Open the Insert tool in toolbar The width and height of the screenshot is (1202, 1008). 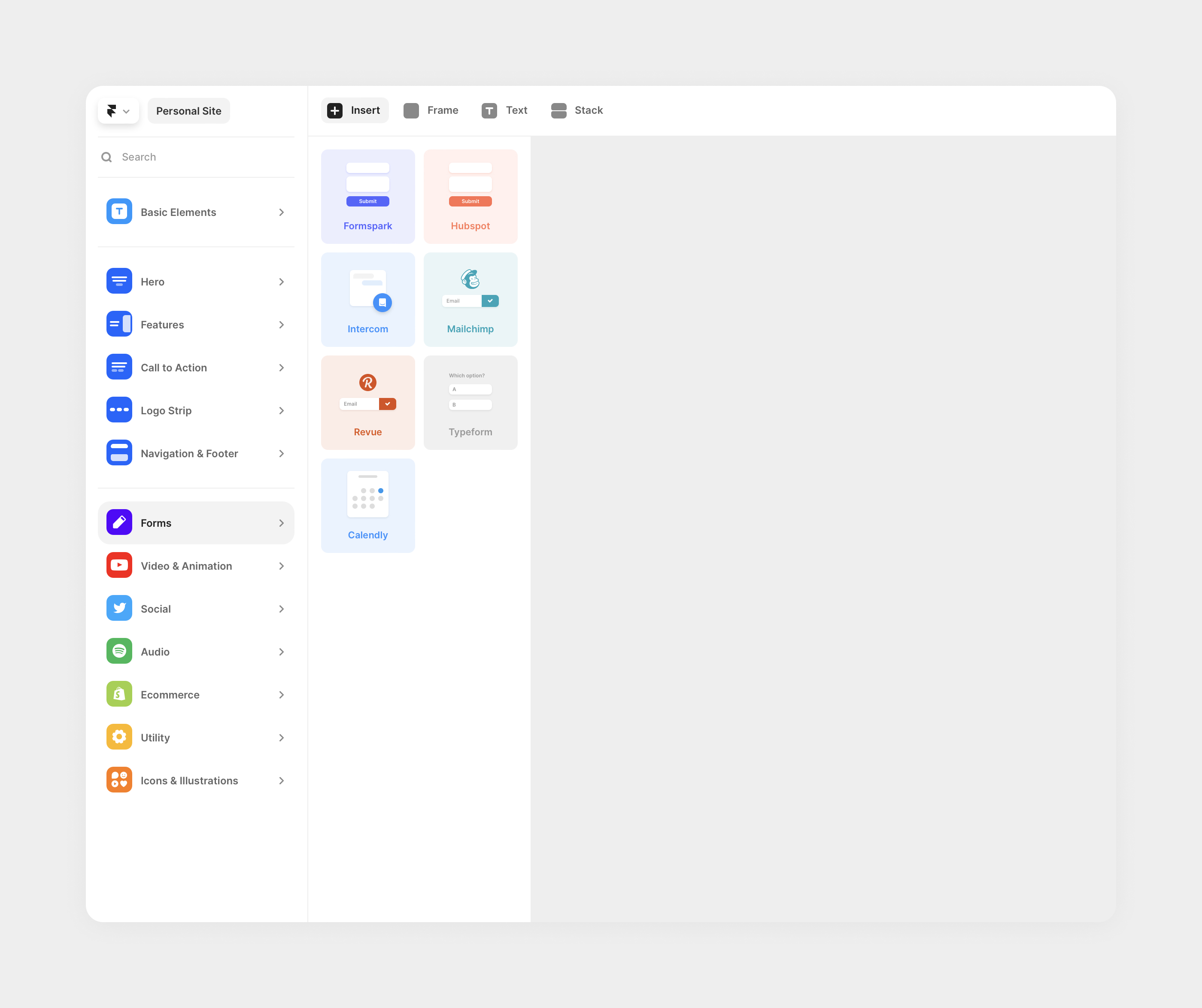354,110
